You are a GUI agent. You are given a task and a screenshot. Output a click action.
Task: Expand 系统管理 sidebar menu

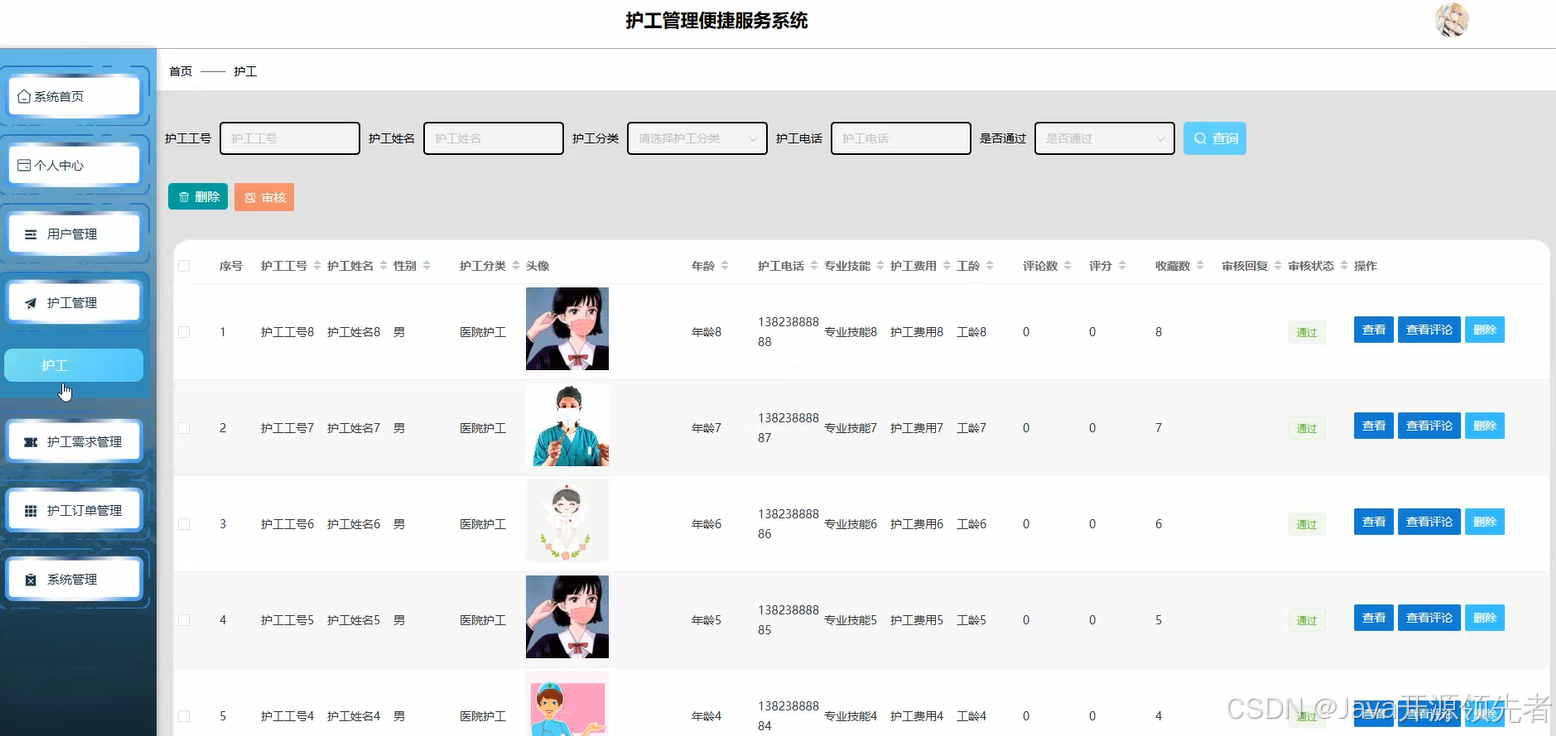click(74, 580)
